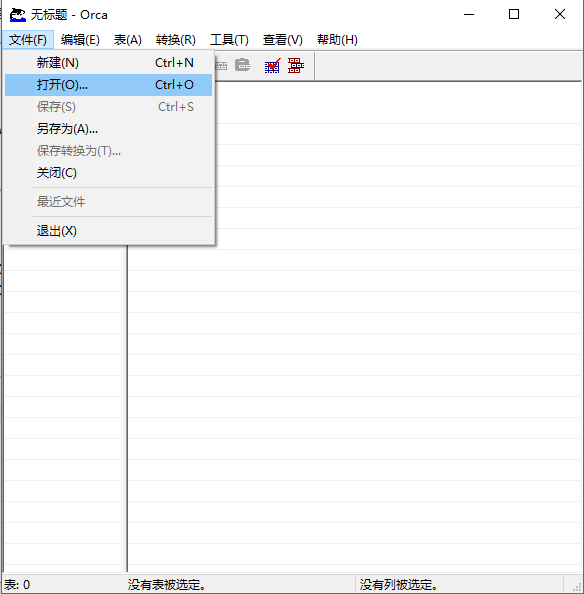Maximize the Orca window
The image size is (584, 594).
click(x=514, y=14)
